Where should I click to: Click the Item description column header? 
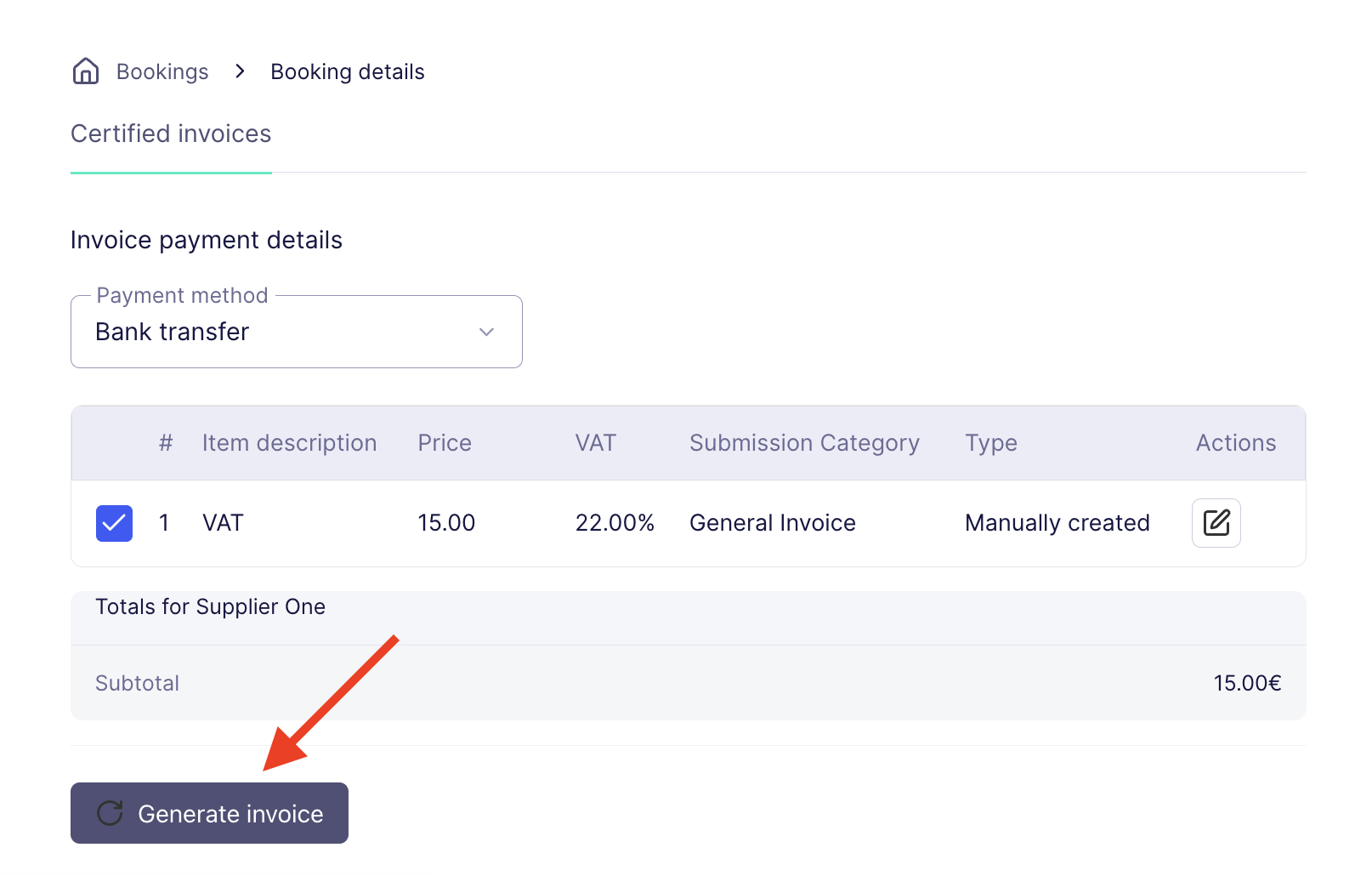point(289,443)
